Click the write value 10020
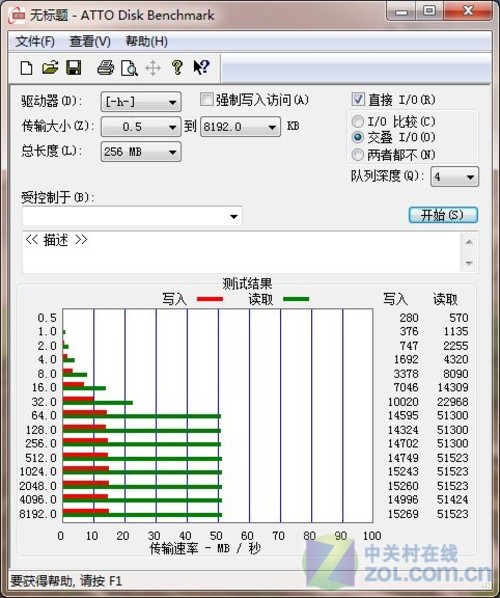Viewport: 500px width, 598px height. [403, 402]
